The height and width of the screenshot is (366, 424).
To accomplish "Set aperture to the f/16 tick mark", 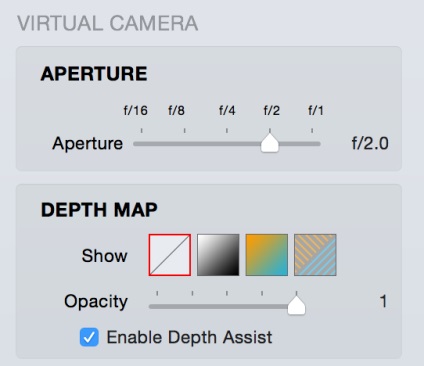I will tap(142, 144).
